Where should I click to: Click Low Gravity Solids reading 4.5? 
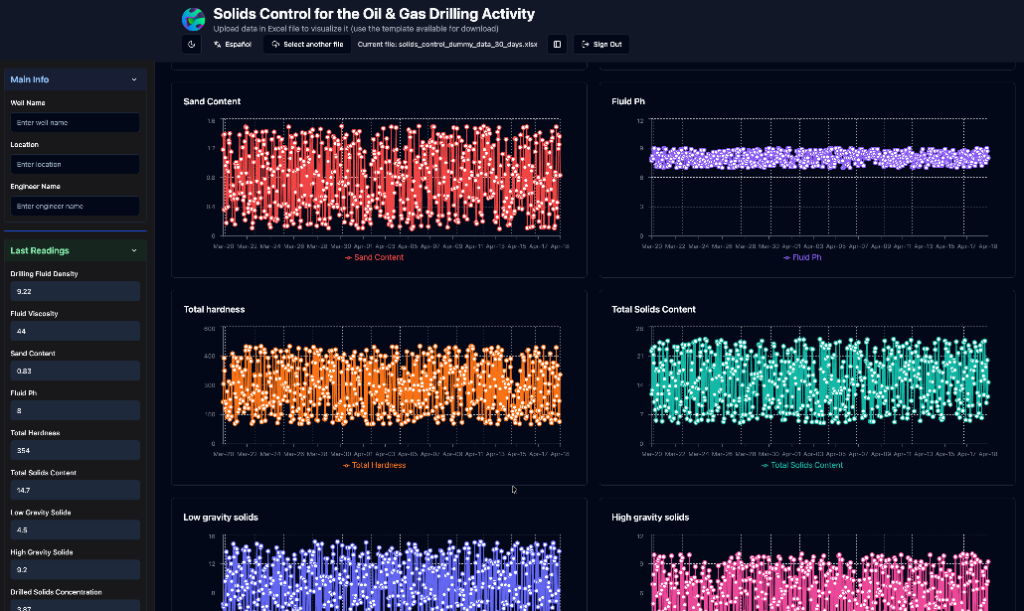[x=75, y=530]
